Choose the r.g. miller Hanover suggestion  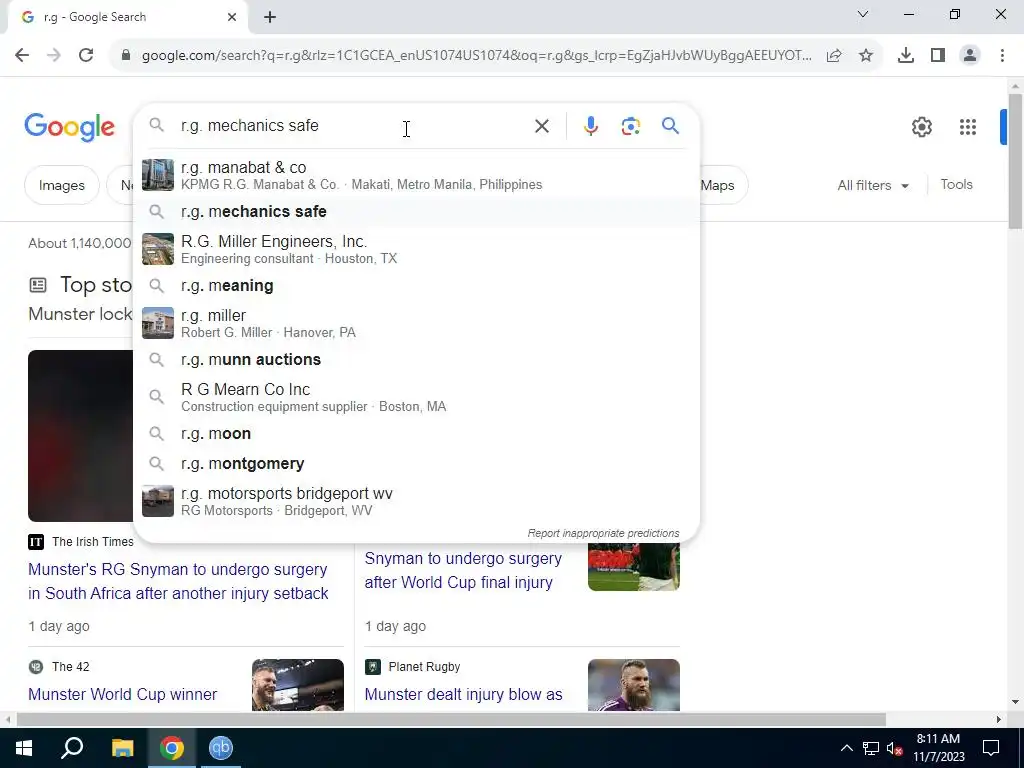coord(416,323)
